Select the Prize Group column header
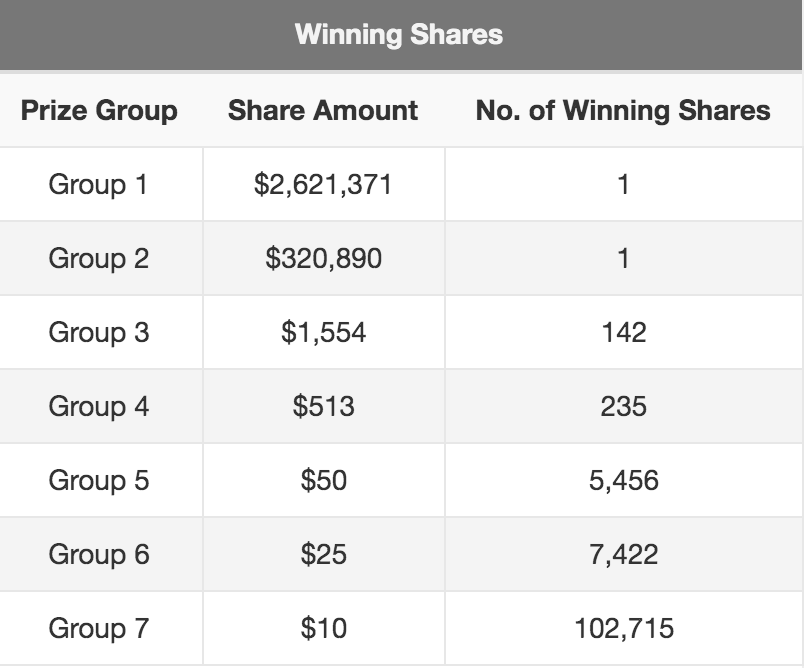Screen dimensions: 806x668 99,110
